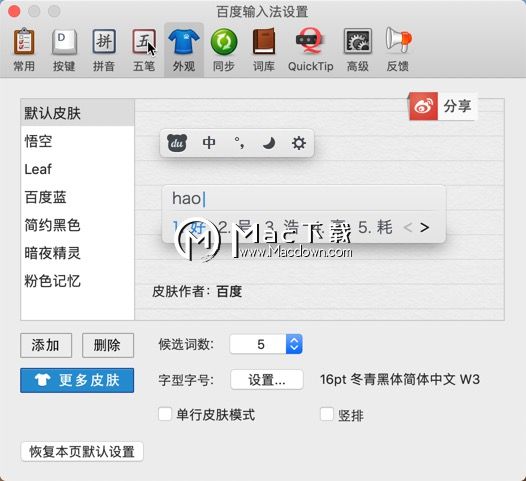The image size is (526, 481).
Task: Click the hao input text in preview
Action: pyautogui.click(x=187, y=198)
